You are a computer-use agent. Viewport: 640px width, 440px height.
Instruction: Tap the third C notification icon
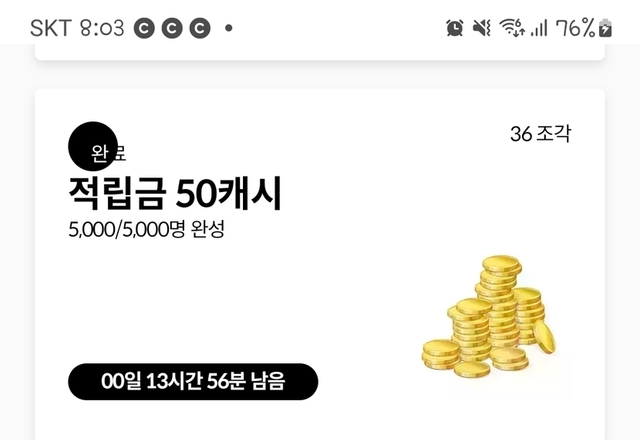(x=200, y=28)
